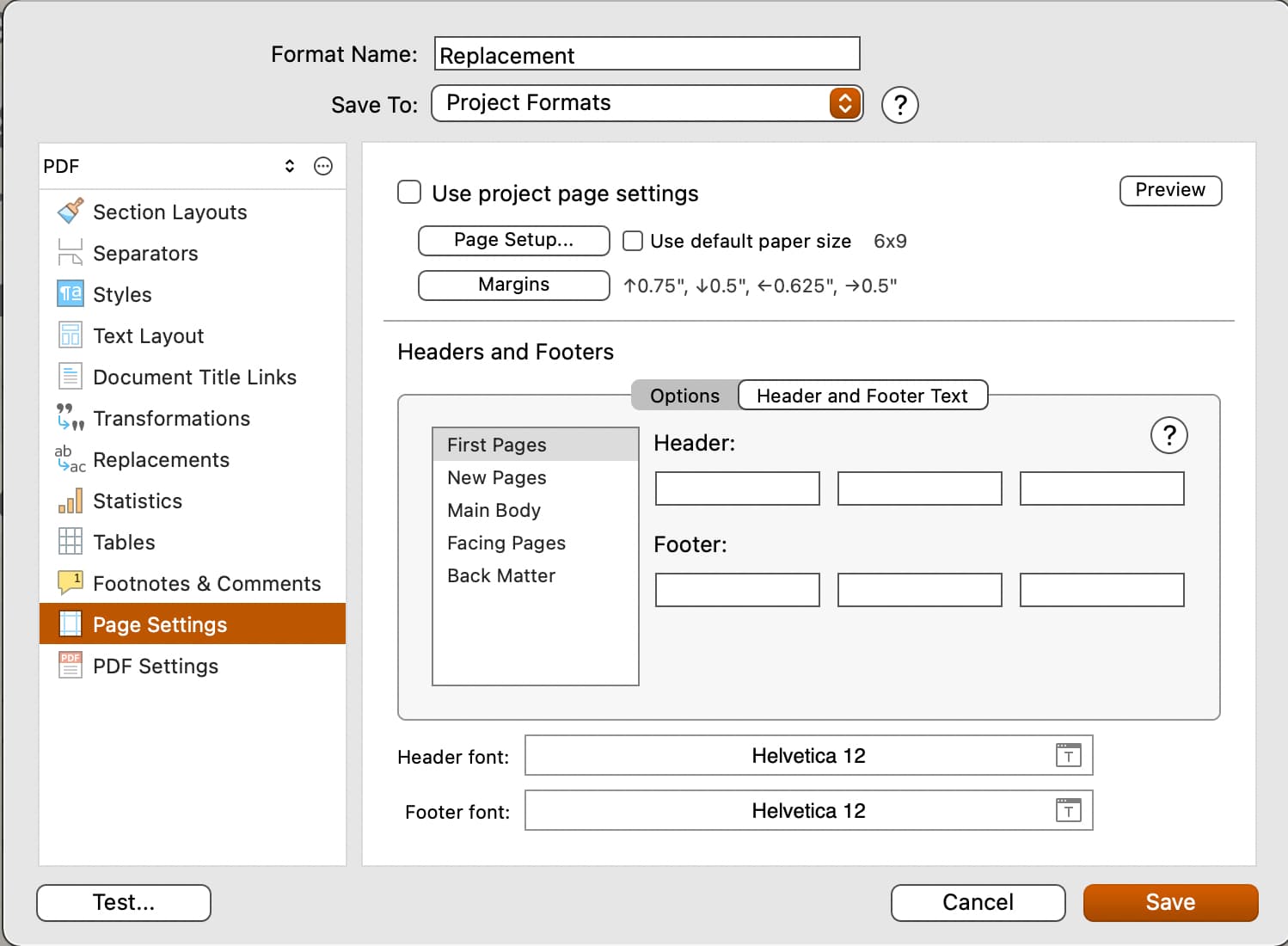Viewport: 1288px width, 946px height.
Task: Click the Styles pilcrow icon
Action: (x=71, y=293)
